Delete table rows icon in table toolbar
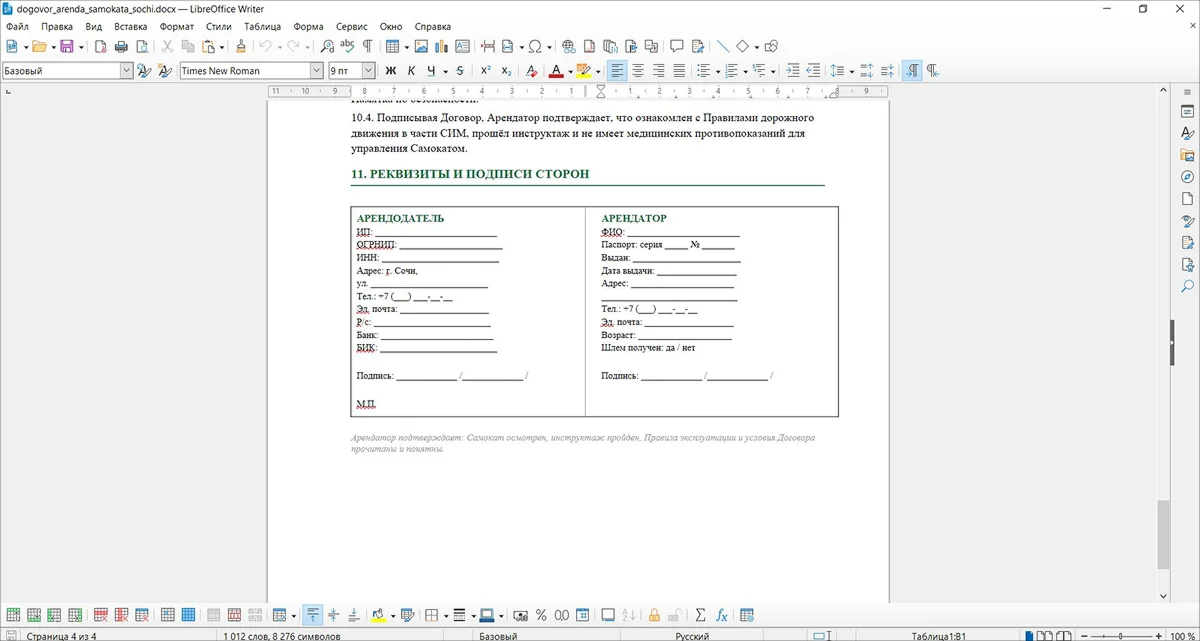This screenshot has height=641, width=1200. tap(101, 616)
